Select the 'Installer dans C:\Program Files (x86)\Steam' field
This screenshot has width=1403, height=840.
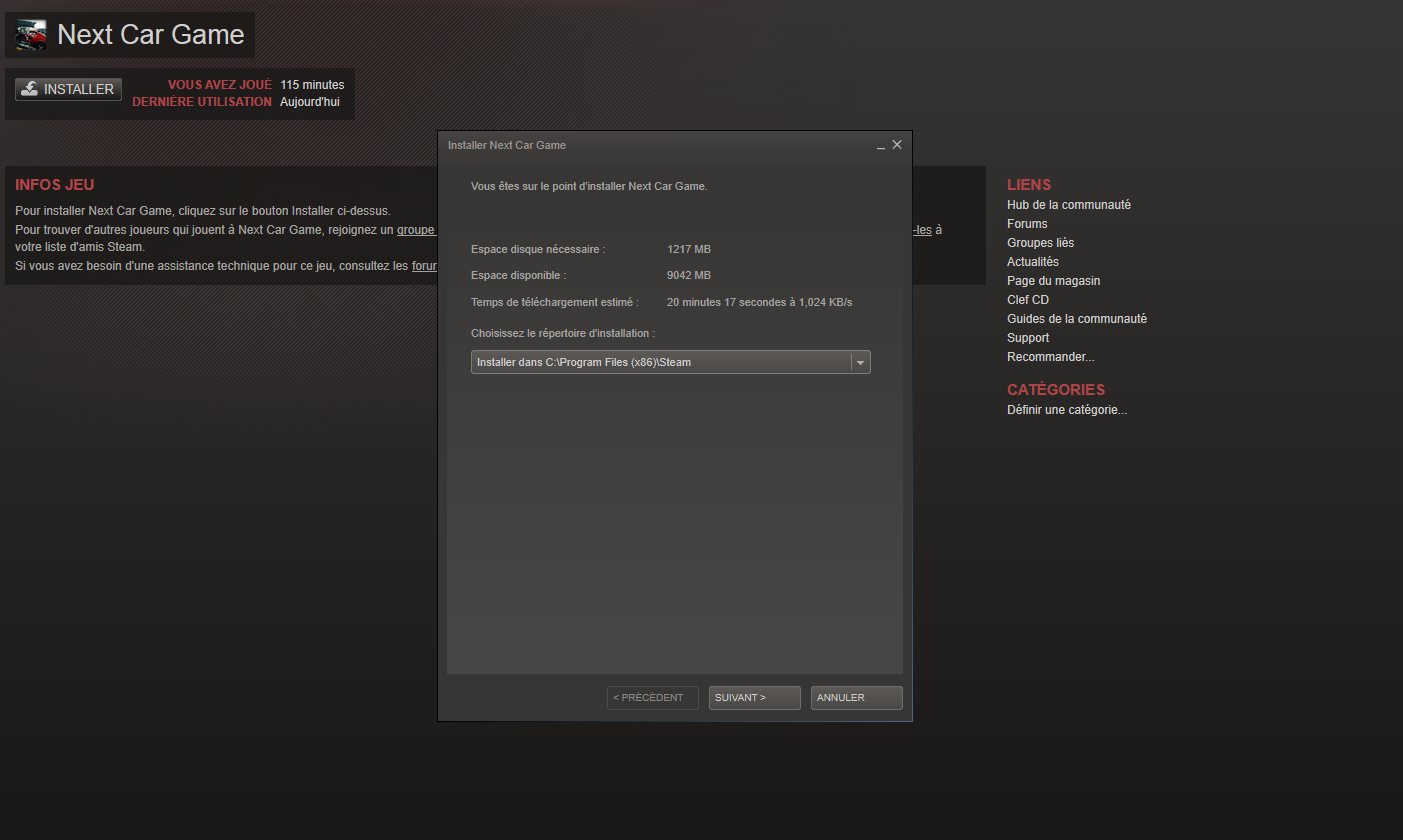coord(670,362)
